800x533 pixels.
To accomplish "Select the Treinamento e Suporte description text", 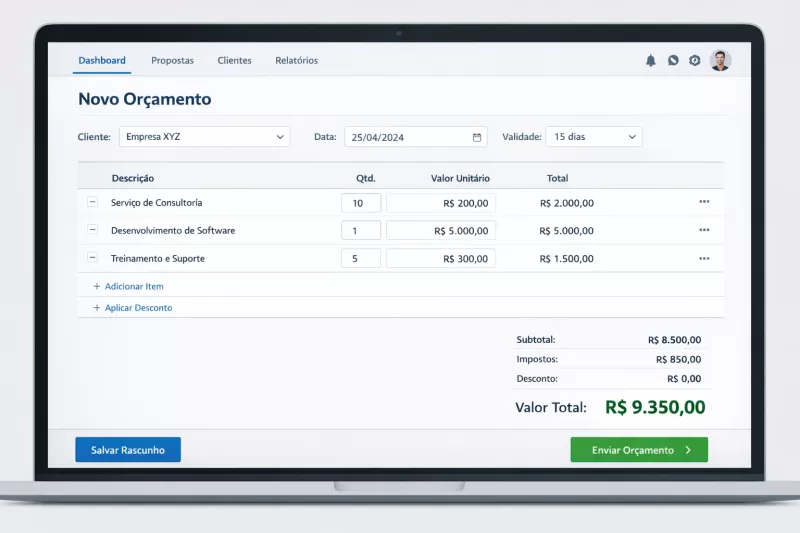I will (158, 259).
